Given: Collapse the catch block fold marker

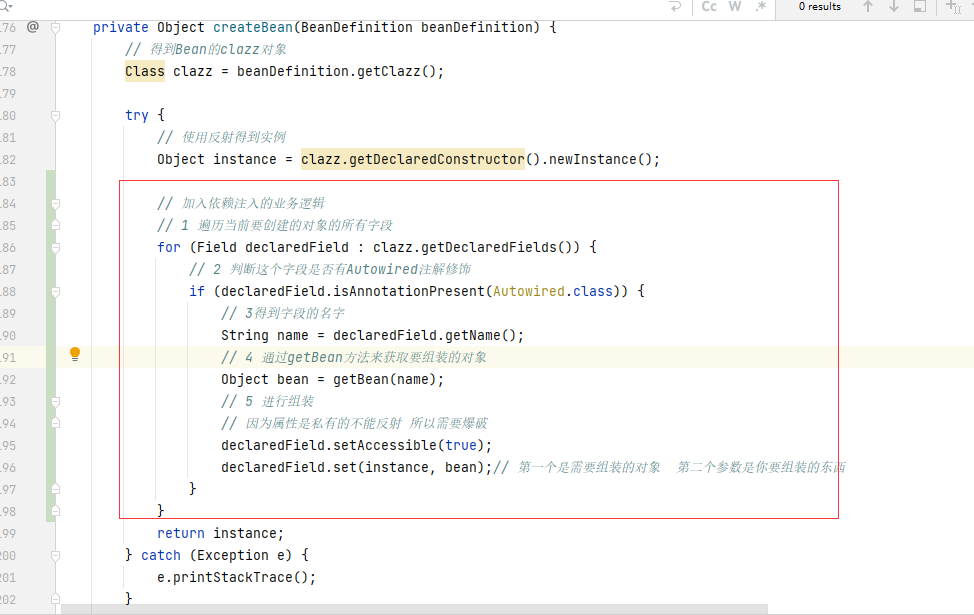Looking at the screenshot, I should [56, 555].
